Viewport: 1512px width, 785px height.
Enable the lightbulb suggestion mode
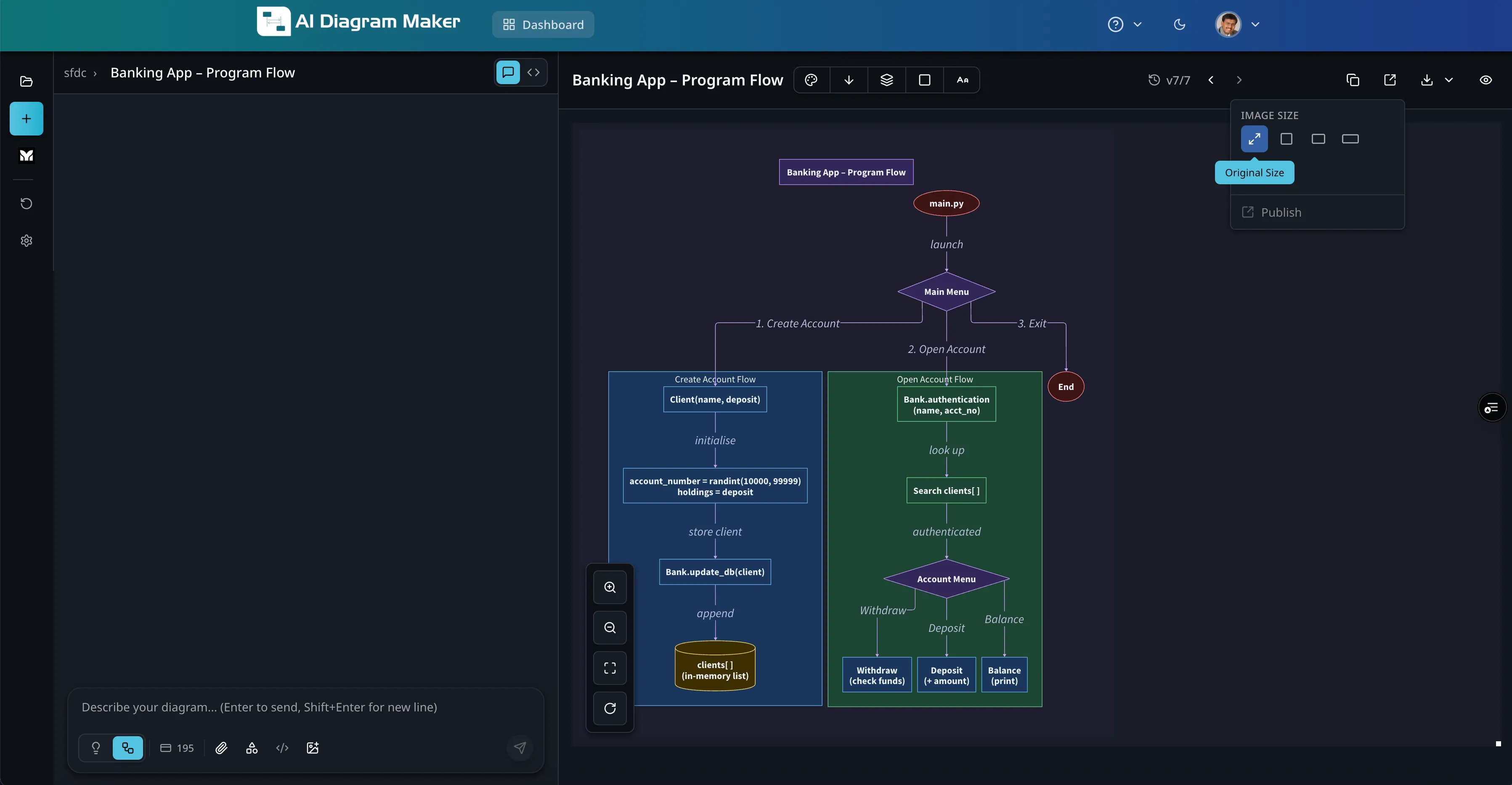coord(95,748)
